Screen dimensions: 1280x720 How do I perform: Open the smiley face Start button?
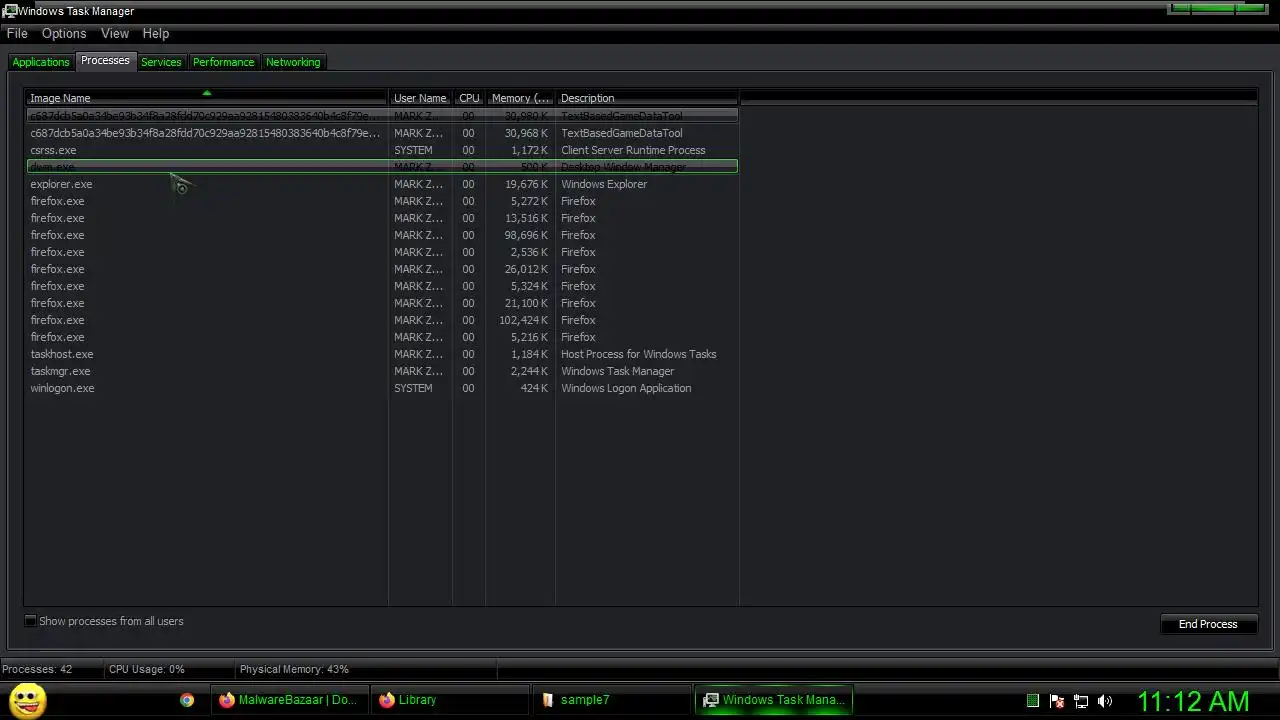tap(27, 700)
